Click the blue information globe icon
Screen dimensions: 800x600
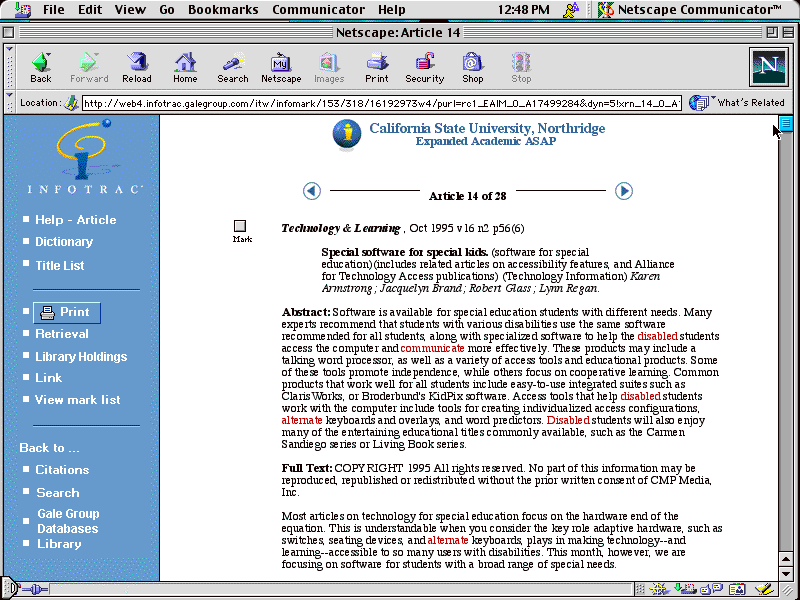[x=347, y=135]
